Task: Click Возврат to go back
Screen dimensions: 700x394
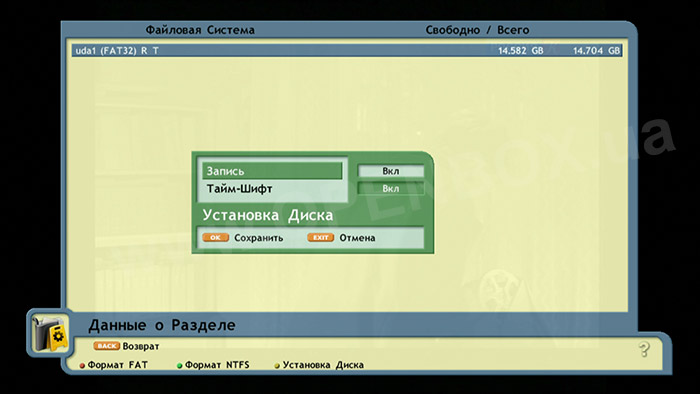Action: [141, 346]
